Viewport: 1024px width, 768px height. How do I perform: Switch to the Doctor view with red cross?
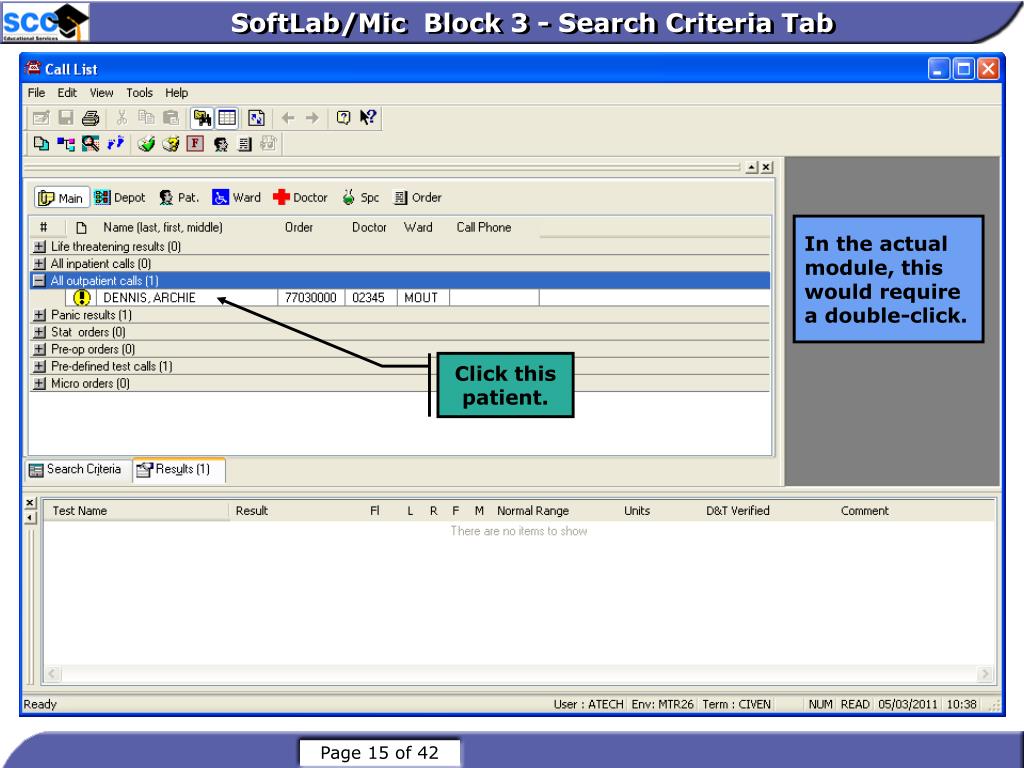click(300, 198)
